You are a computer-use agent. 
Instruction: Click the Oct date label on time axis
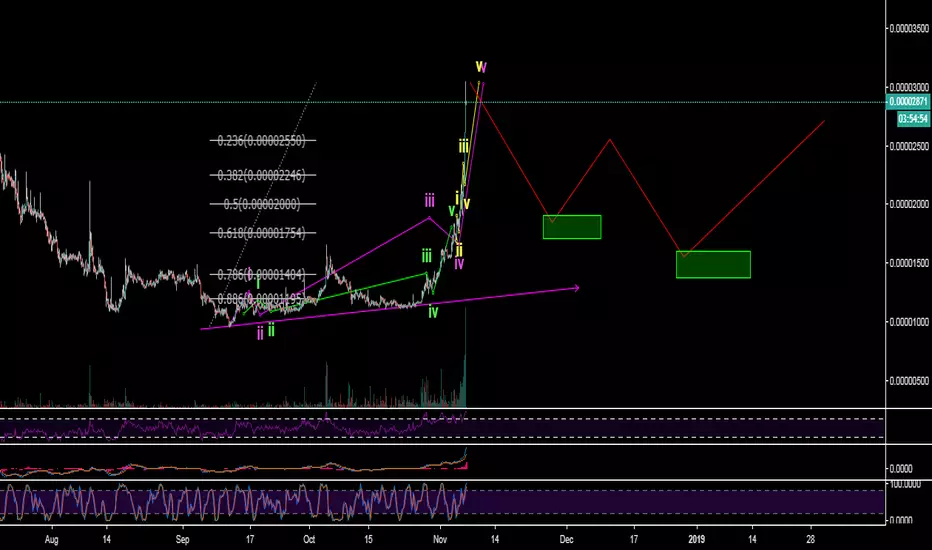[x=309, y=540]
